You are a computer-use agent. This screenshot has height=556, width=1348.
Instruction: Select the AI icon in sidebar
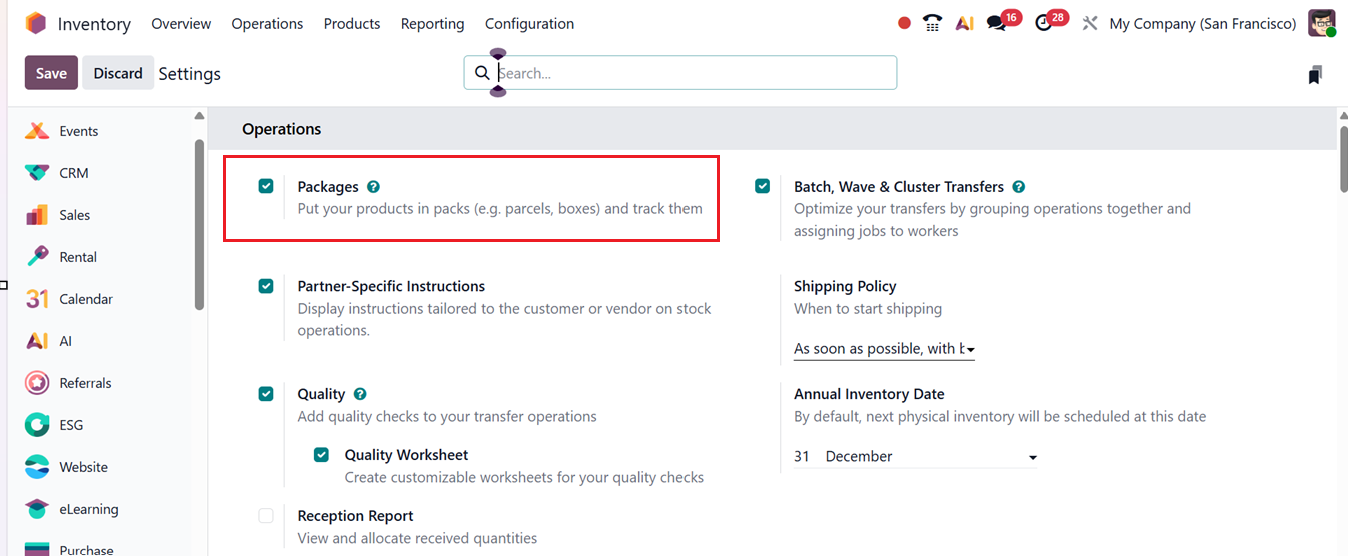[x=37, y=341]
